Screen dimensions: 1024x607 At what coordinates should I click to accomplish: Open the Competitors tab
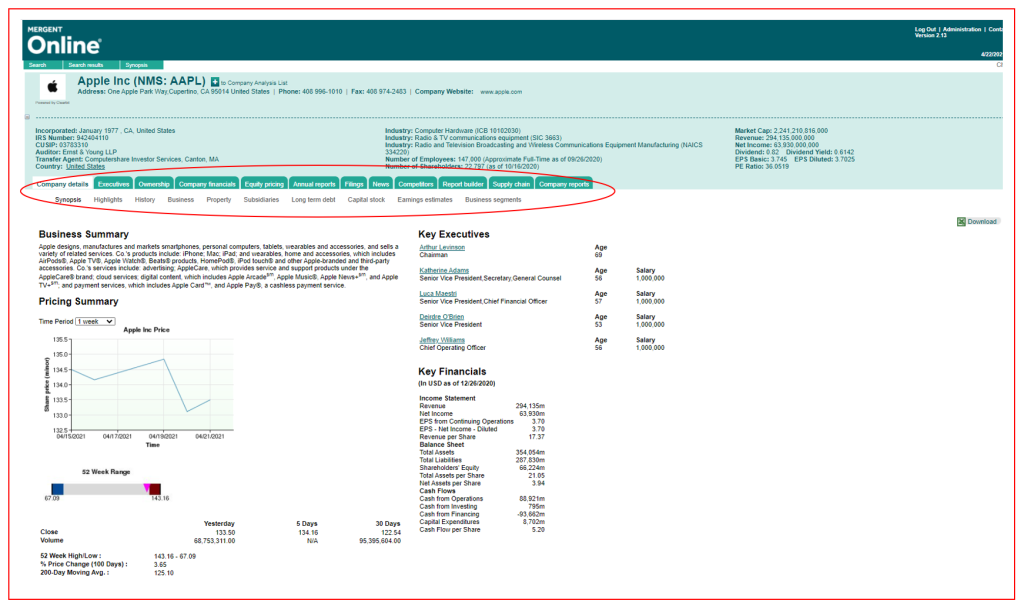416,184
